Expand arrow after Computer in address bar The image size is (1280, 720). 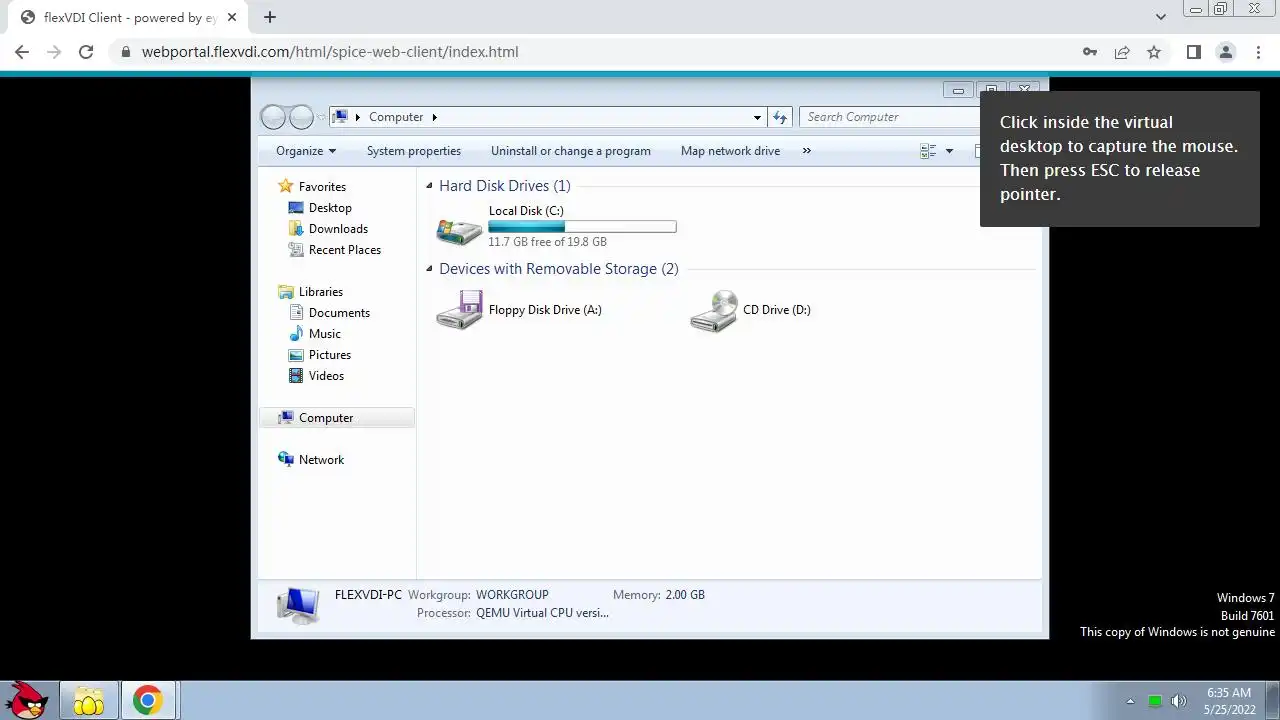[x=434, y=117]
